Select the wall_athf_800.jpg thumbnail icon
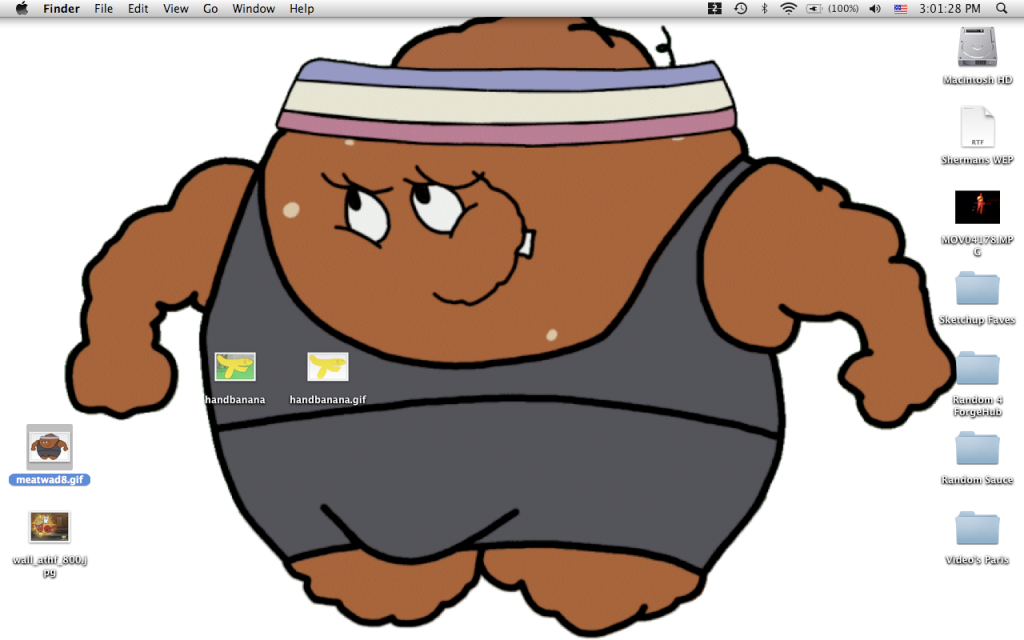This screenshot has width=1024, height=640. (x=50, y=527)
